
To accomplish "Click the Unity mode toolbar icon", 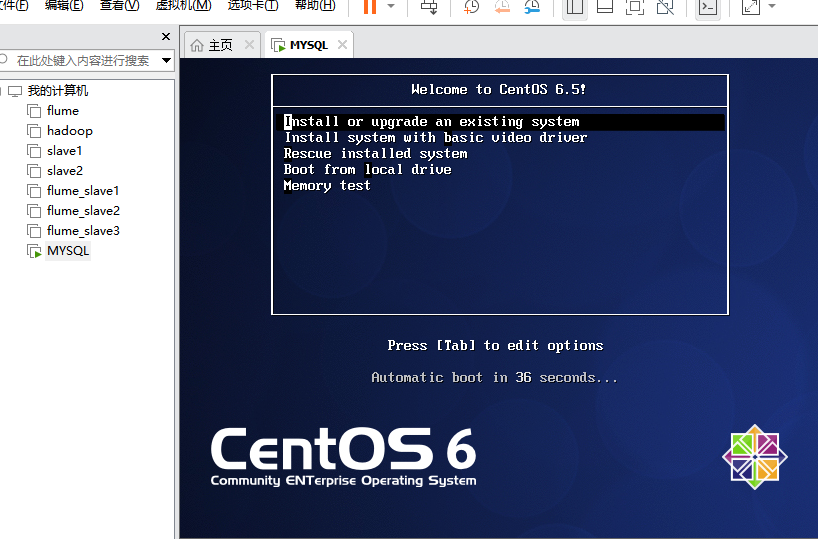I will 665,7.
